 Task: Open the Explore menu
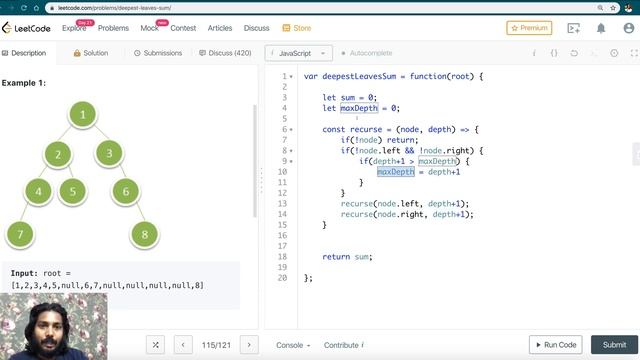pos(74,28)
